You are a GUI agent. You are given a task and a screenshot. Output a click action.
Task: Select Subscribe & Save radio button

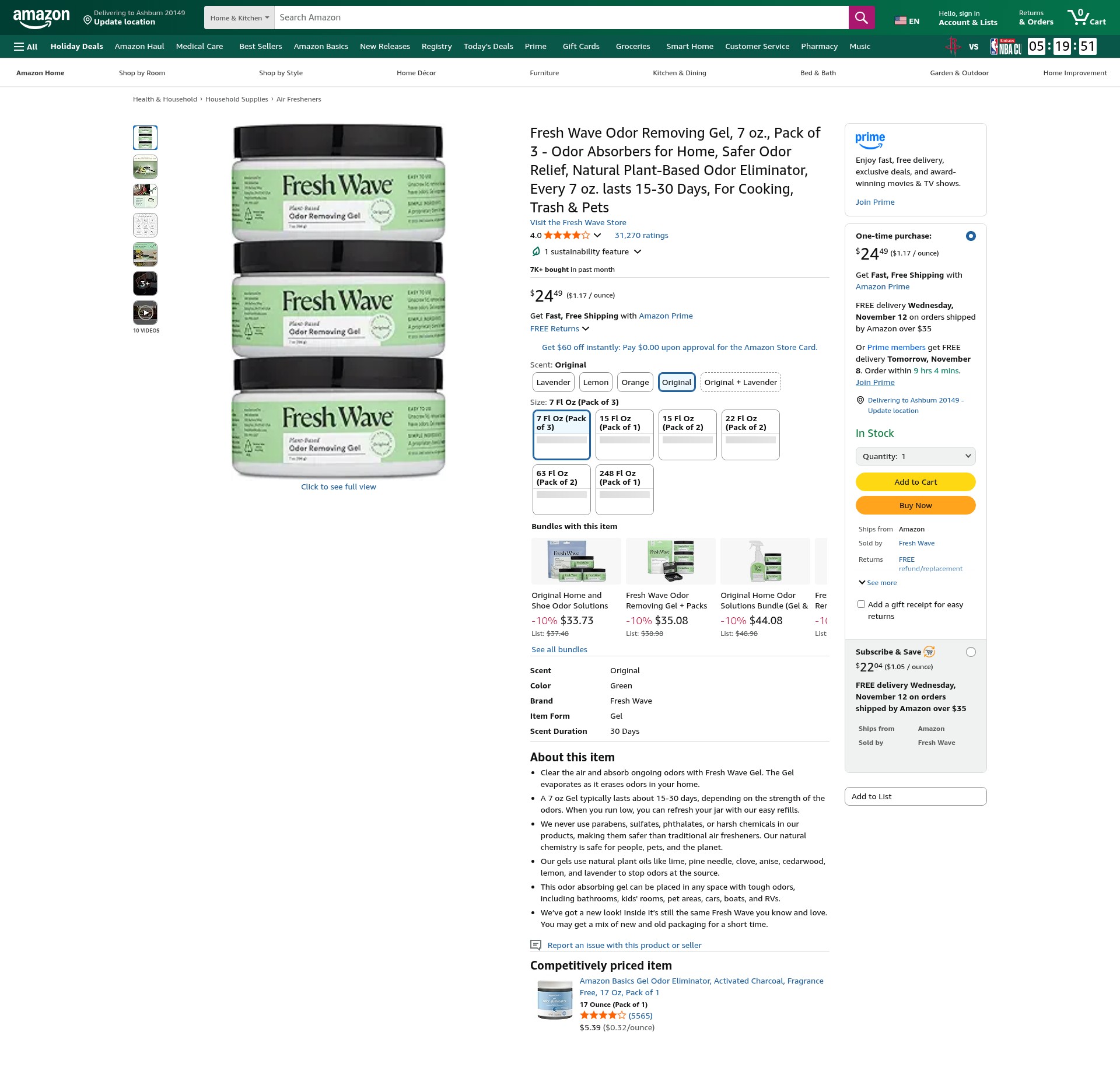[x=971, y=652]
